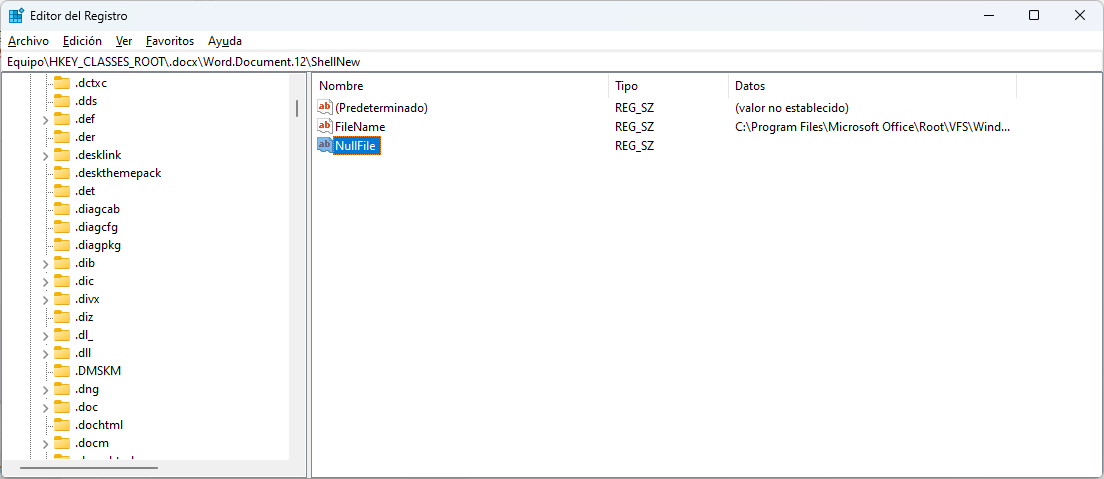Select the .deskthemepack key label
This screenshot has height=479, width=1104.
[x=118, y=173]
